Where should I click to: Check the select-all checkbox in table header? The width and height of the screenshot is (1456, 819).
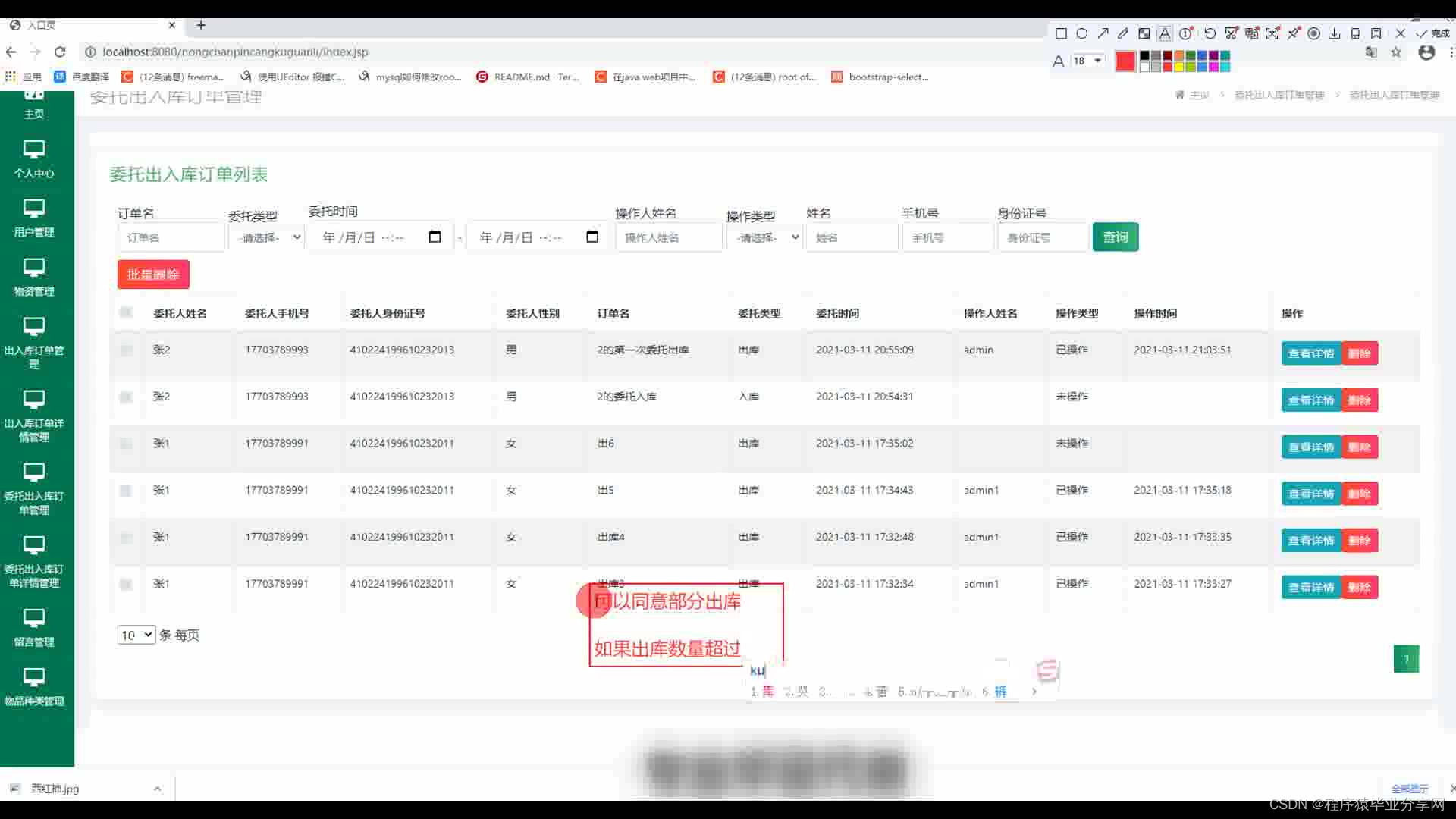(x=127, y=312)
